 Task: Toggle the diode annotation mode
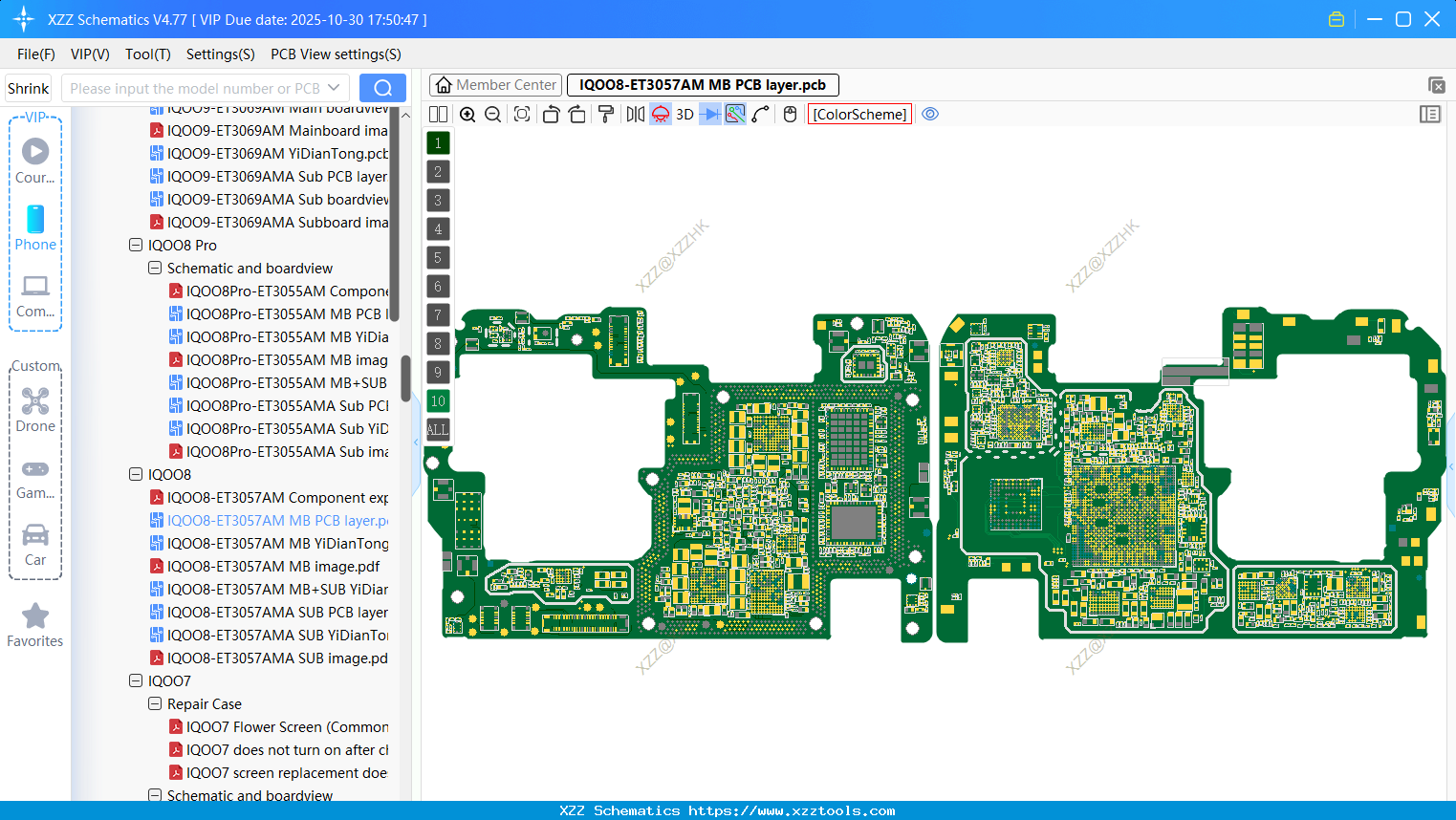(x=708, y=114)
